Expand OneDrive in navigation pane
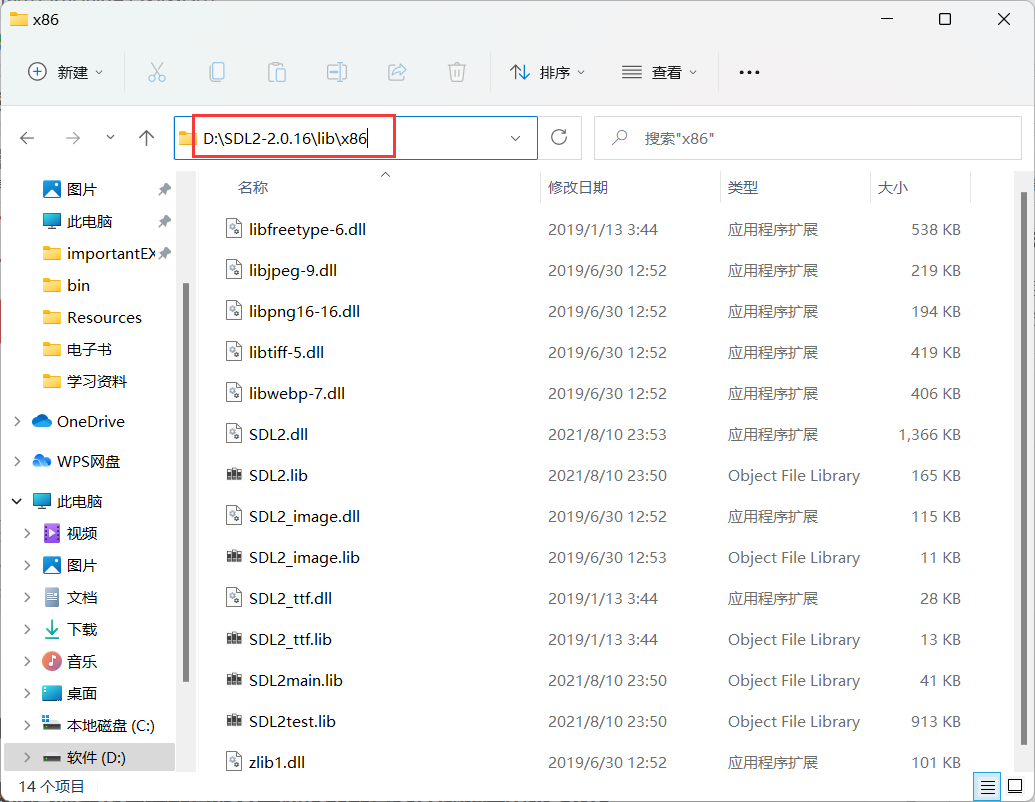 pyautogui.click(x=17, y=421)
